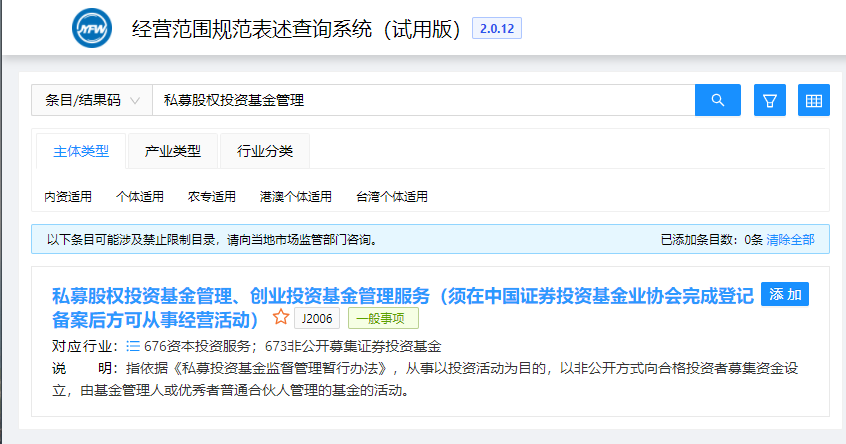The width and height of the screenshot is (846, 444).
Task: Star the J2006 entry as favorite
Action: coord(281,317)
